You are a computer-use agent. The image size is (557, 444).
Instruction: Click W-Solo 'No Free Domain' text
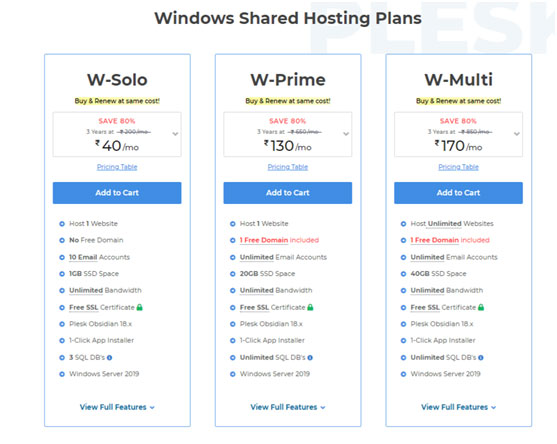[96, 240]
